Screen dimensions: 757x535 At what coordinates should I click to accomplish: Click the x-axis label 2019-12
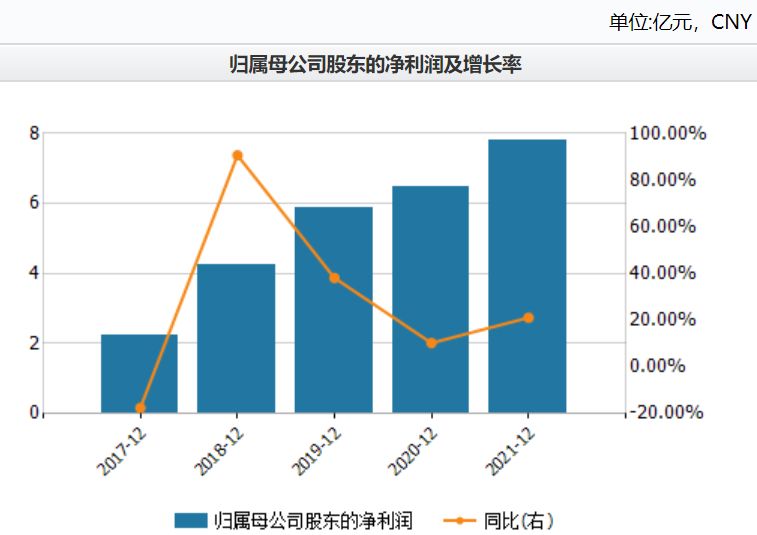316,452
